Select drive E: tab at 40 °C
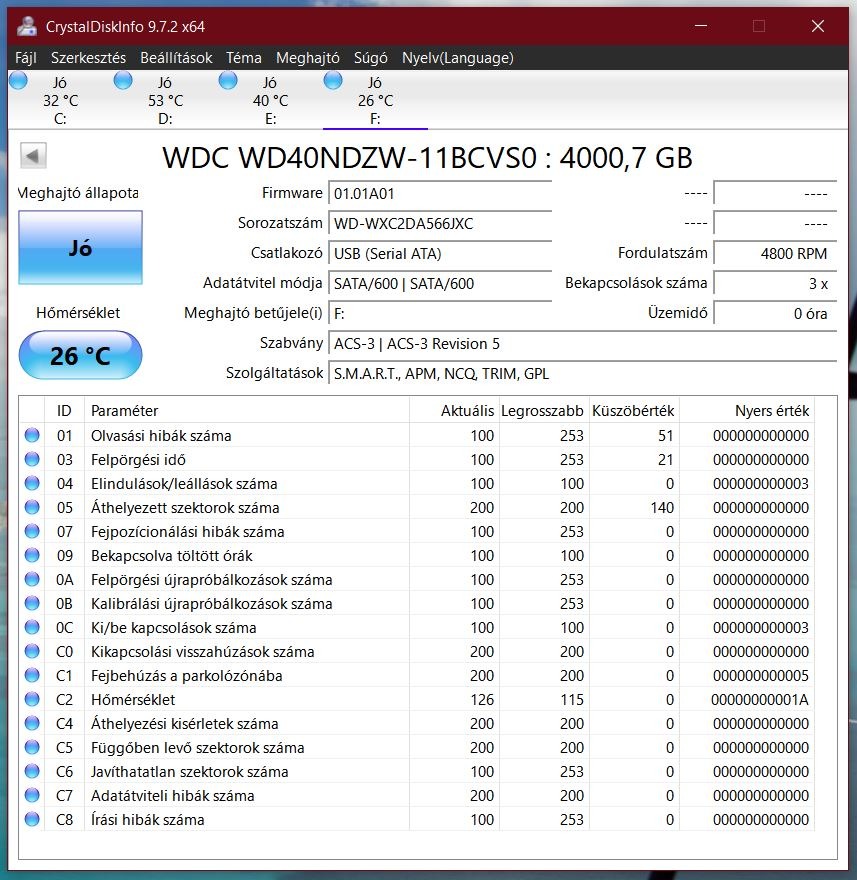 click(270, 100)
